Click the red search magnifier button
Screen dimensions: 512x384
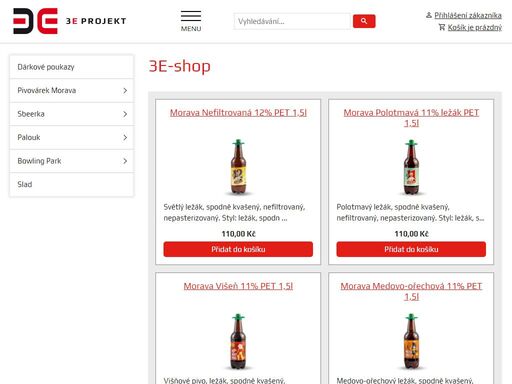[x=364, y=21]
